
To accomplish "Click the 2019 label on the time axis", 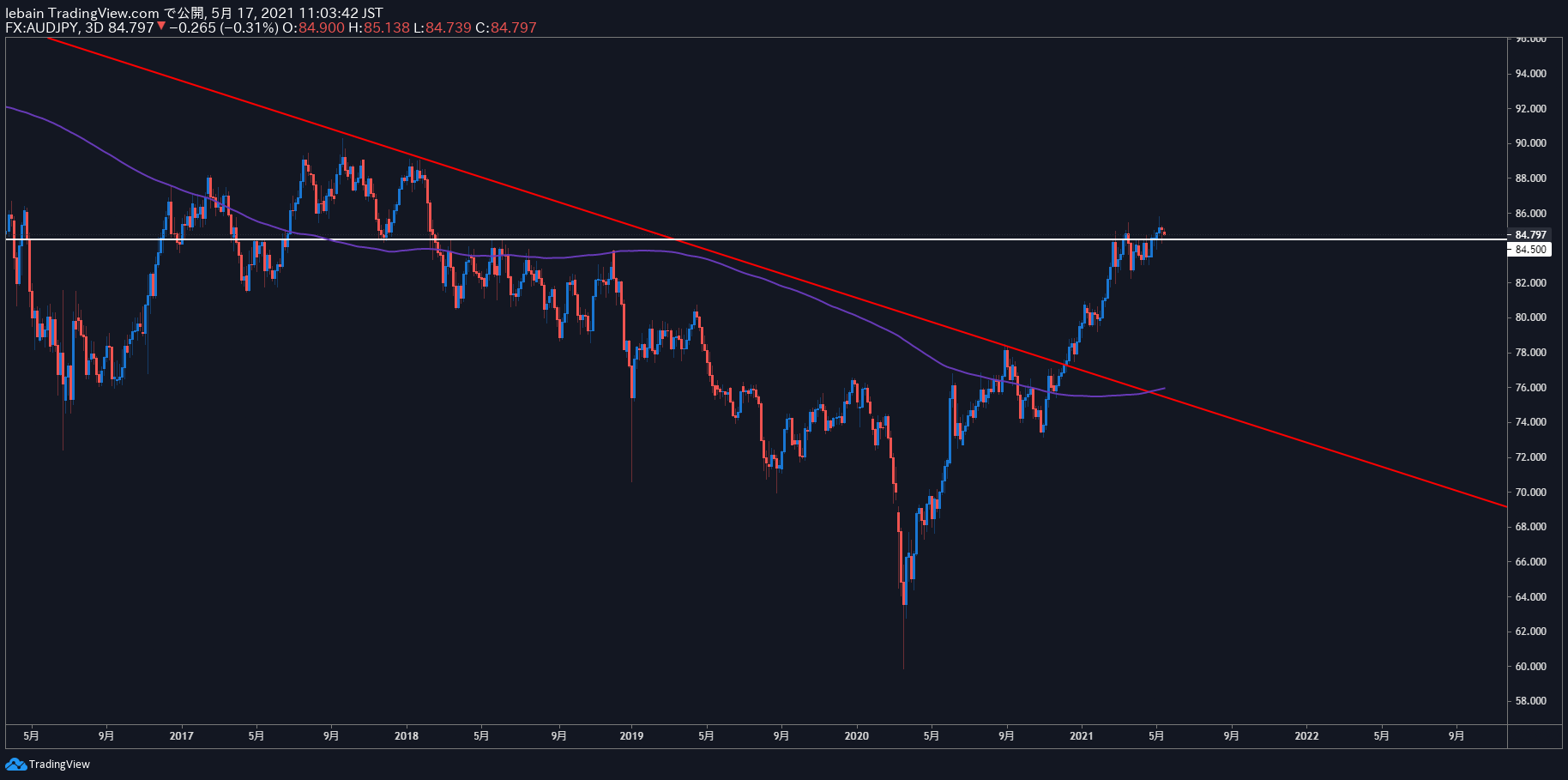I will (631, 736).
